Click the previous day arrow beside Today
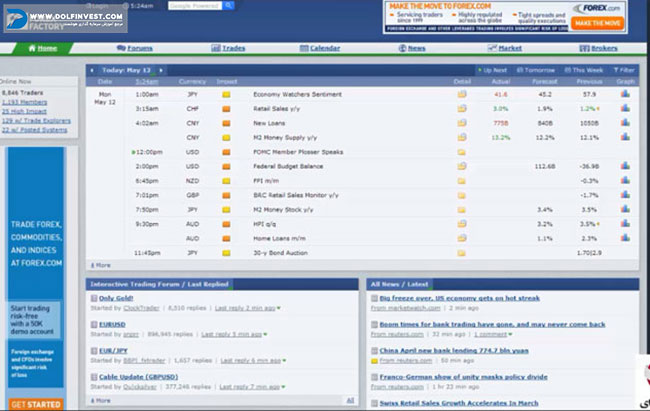Viewport: 650px width, 411px height. [x=92, y=70]
